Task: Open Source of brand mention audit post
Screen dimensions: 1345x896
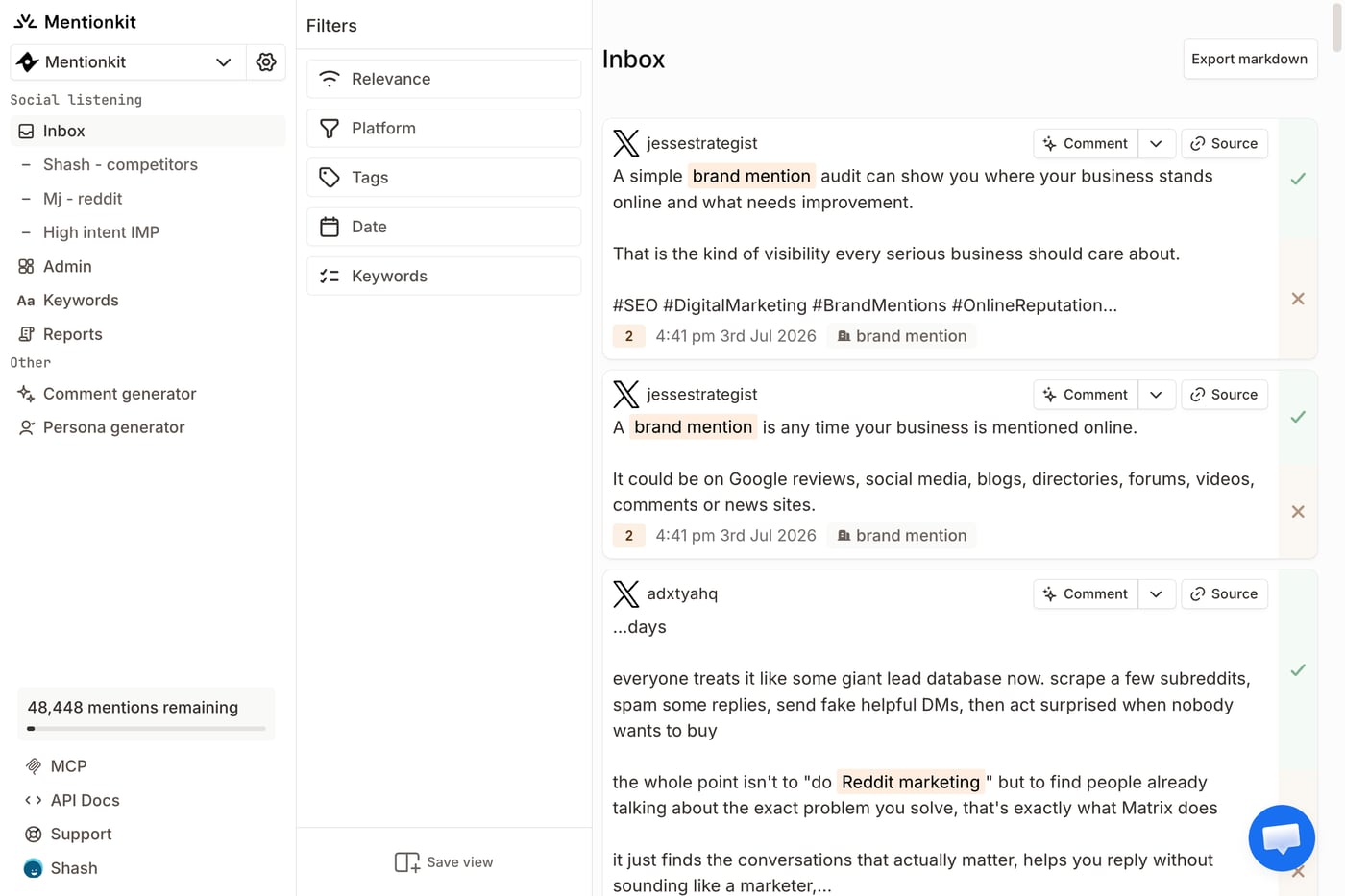Action: (x=1224, y=144)
